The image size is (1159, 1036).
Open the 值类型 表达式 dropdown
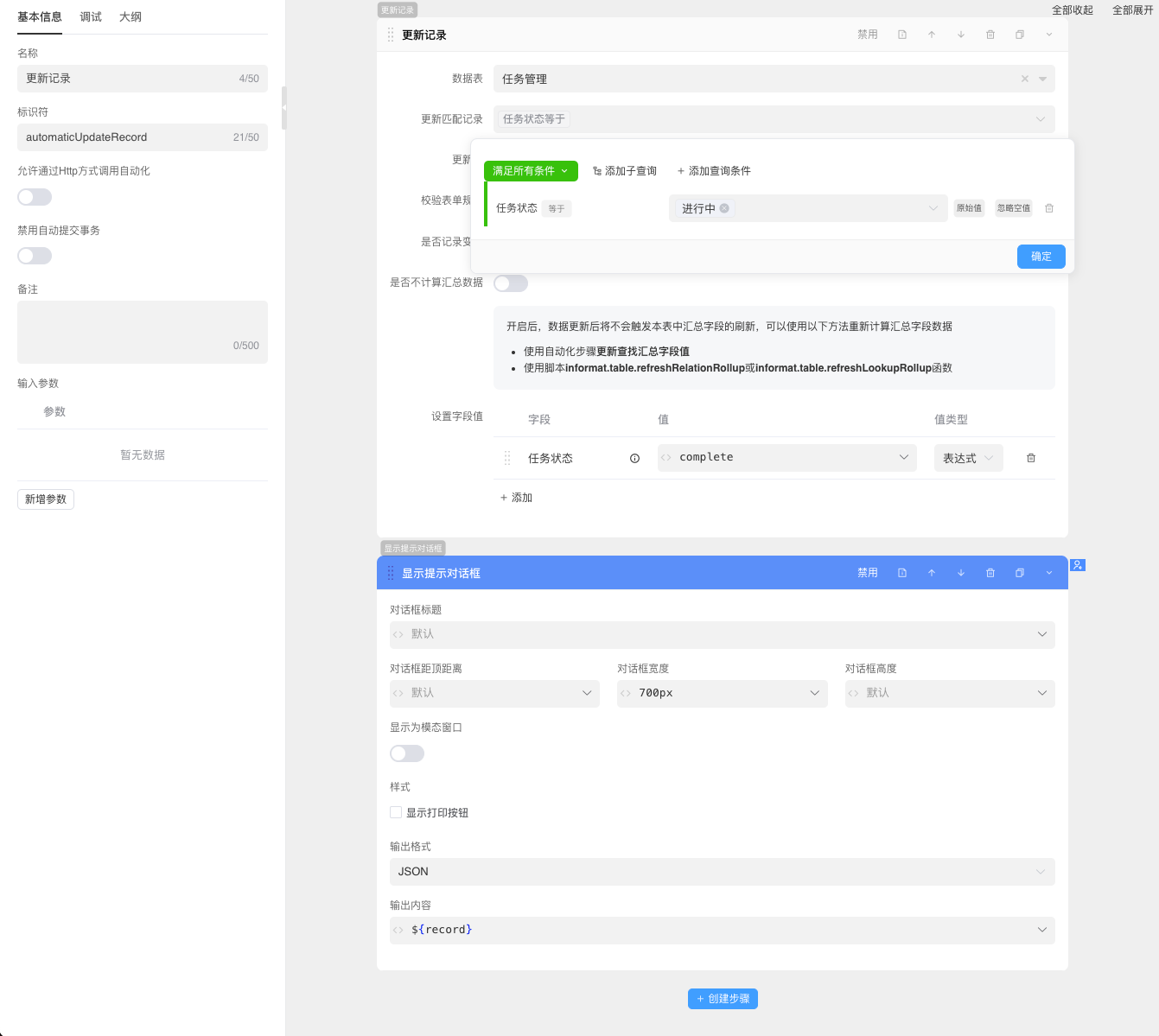(x=968, y=458)
